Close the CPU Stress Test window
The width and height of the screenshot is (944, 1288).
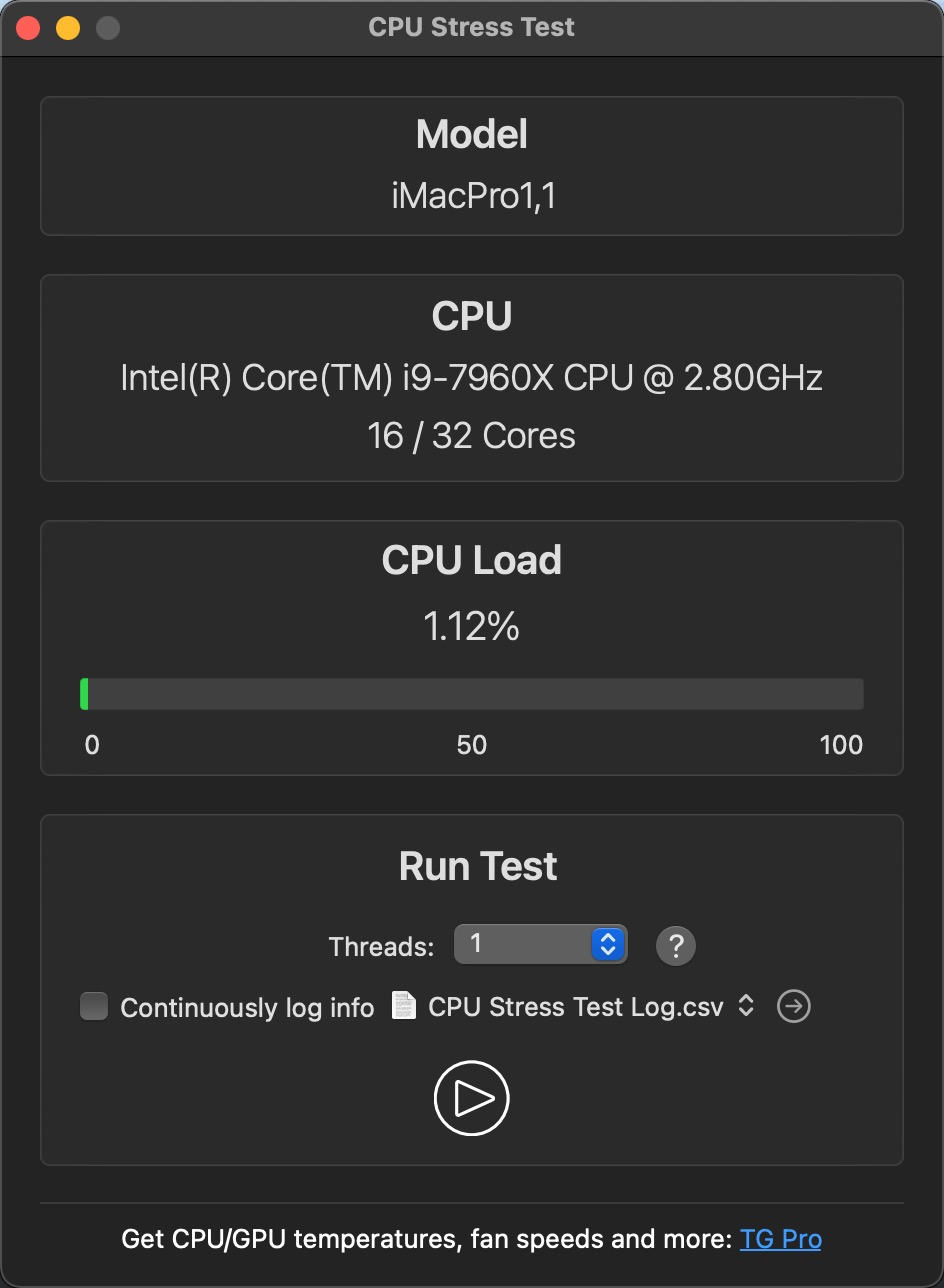tap(28, 27)
